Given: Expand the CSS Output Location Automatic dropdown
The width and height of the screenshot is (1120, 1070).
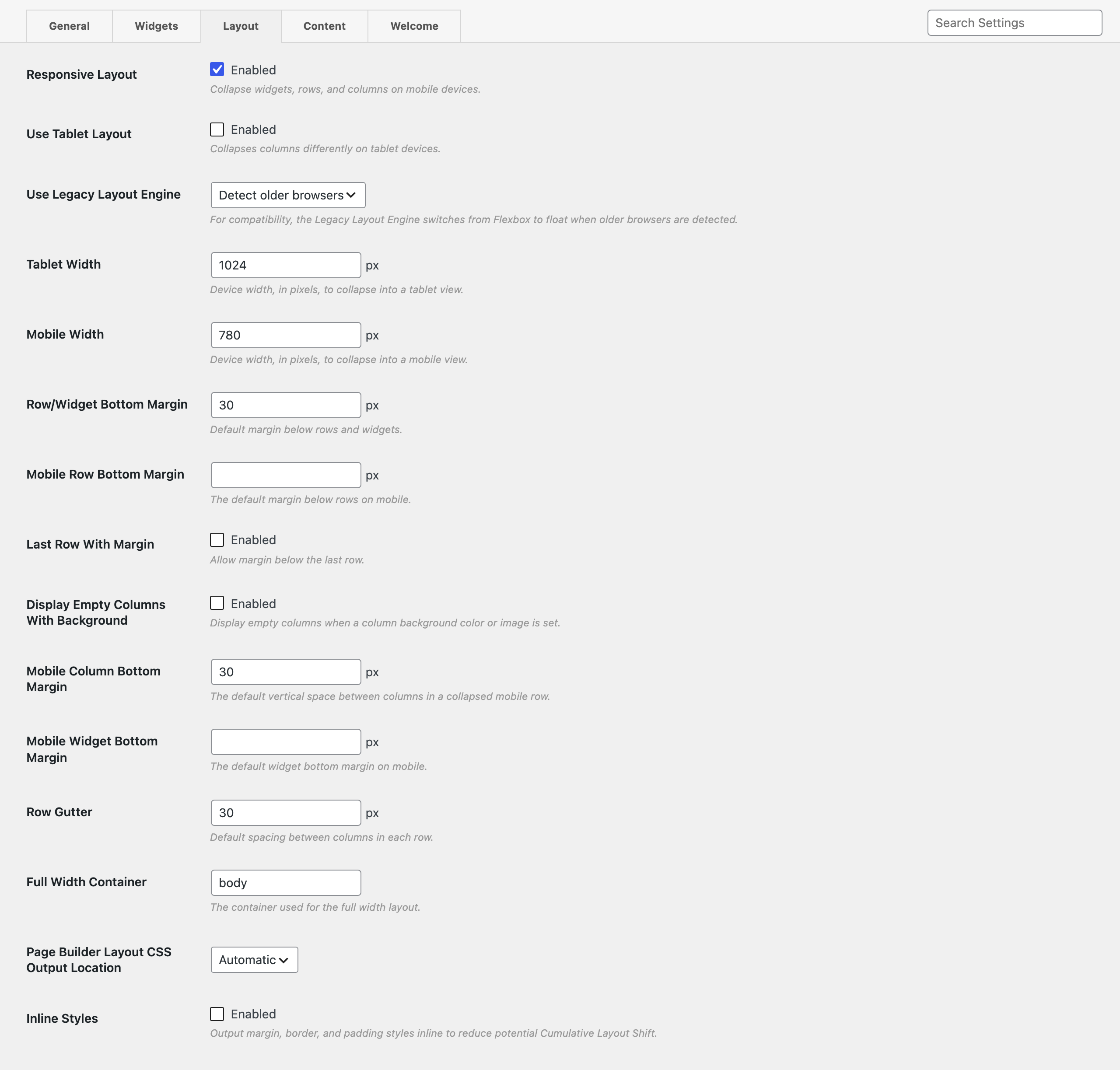Looking at the screenshot, I should (255, 960).
